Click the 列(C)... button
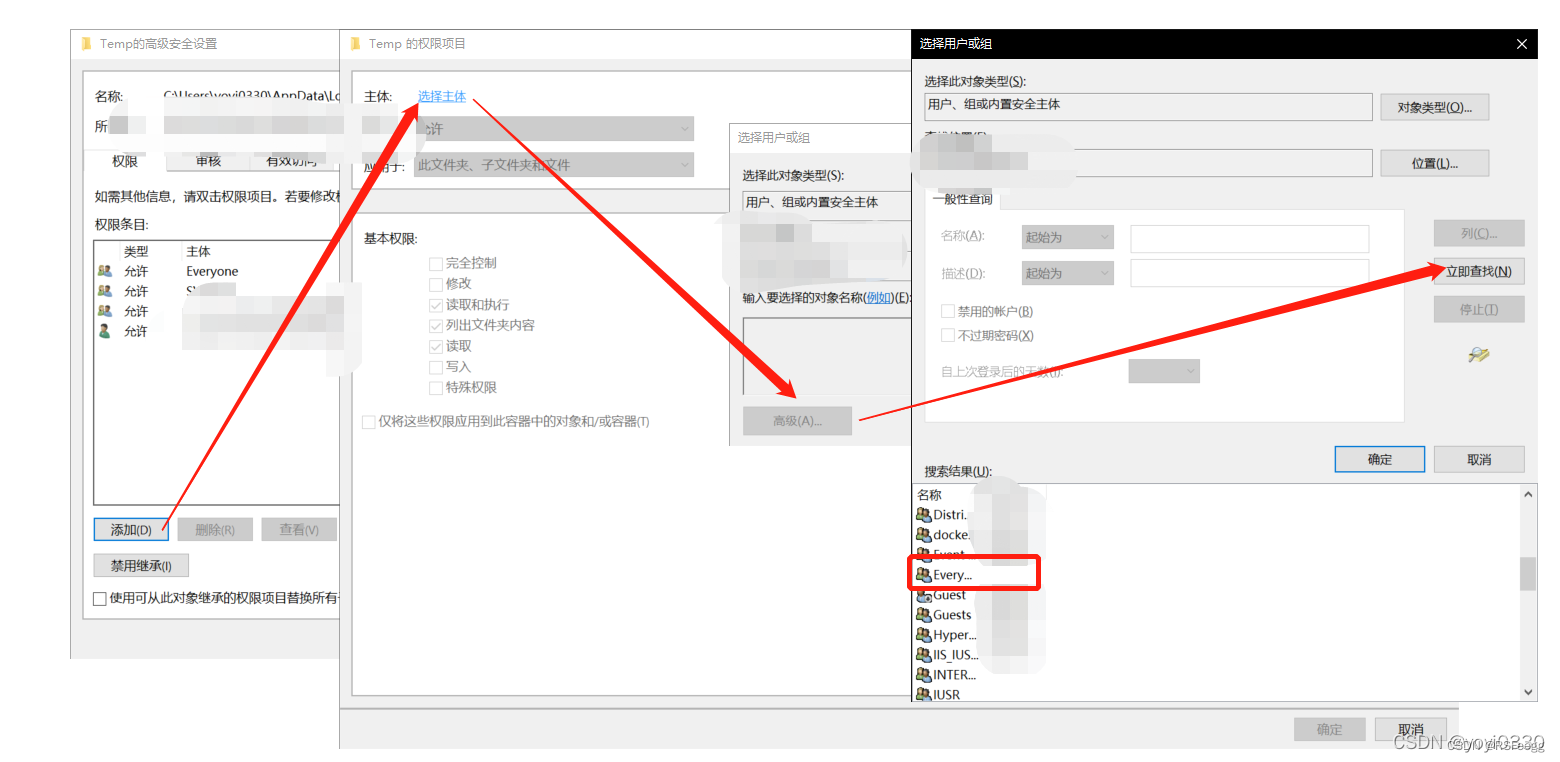This screenshot has height=762, width=1560. [x=1479, y=233]
